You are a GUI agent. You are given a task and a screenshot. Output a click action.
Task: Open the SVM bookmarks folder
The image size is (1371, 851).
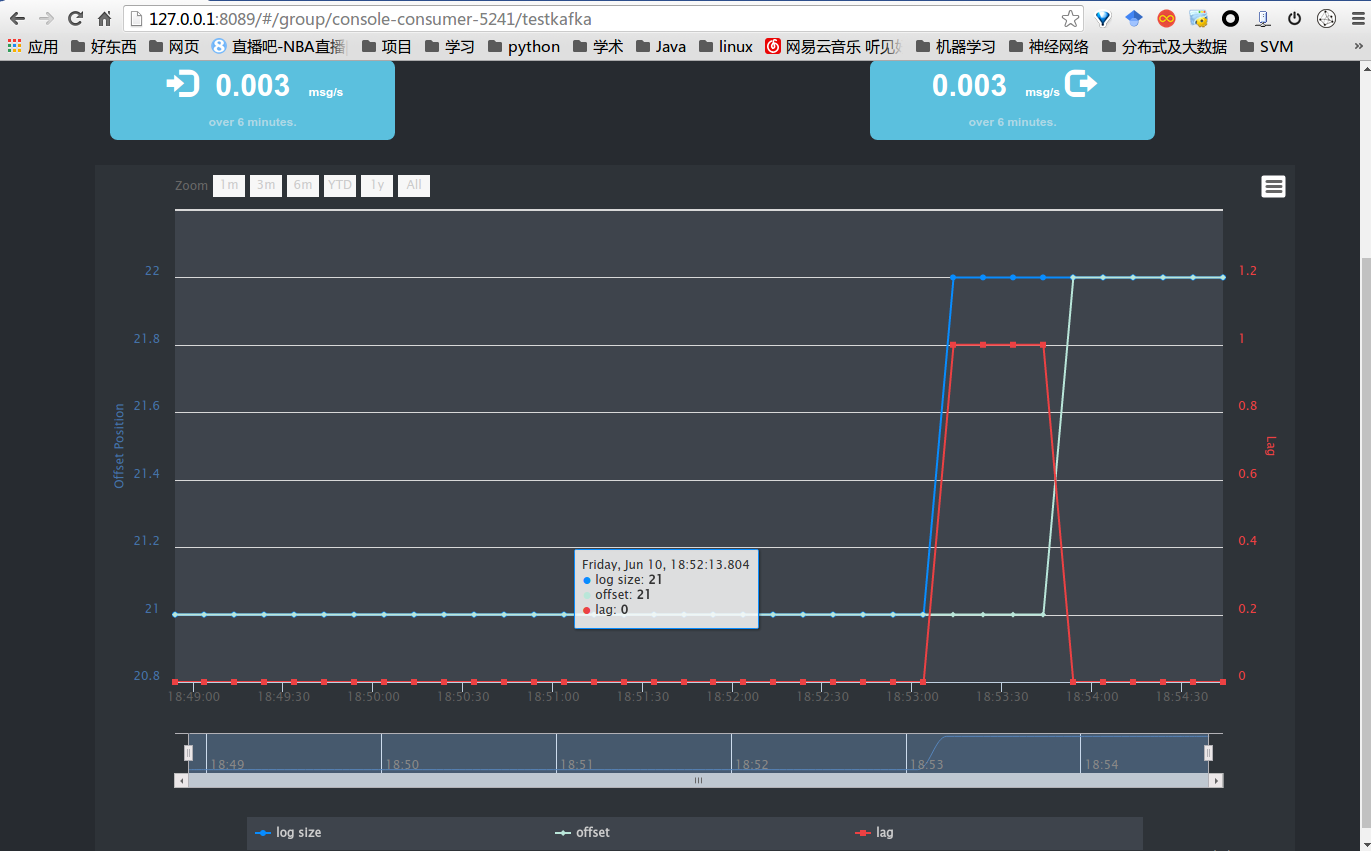coord(1266,46)
